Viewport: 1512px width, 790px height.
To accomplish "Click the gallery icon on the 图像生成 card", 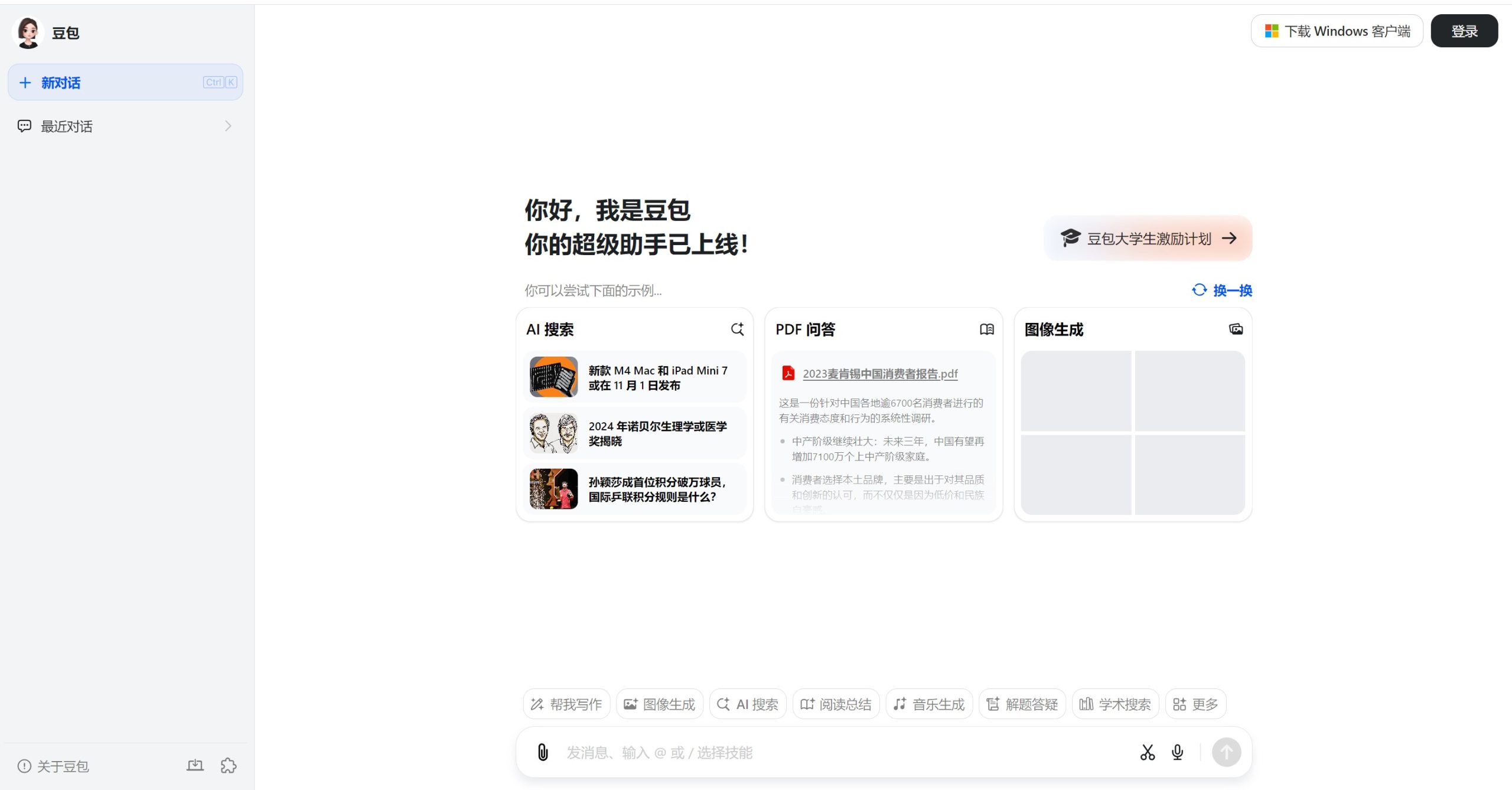I will [1236, 329].
